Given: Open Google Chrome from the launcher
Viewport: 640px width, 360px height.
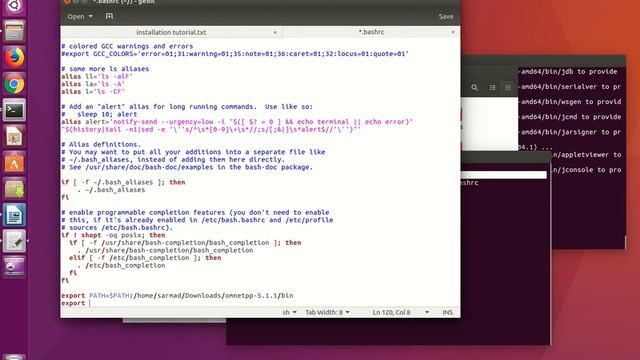Looking at the screenshot, I should tap(14, 84).
